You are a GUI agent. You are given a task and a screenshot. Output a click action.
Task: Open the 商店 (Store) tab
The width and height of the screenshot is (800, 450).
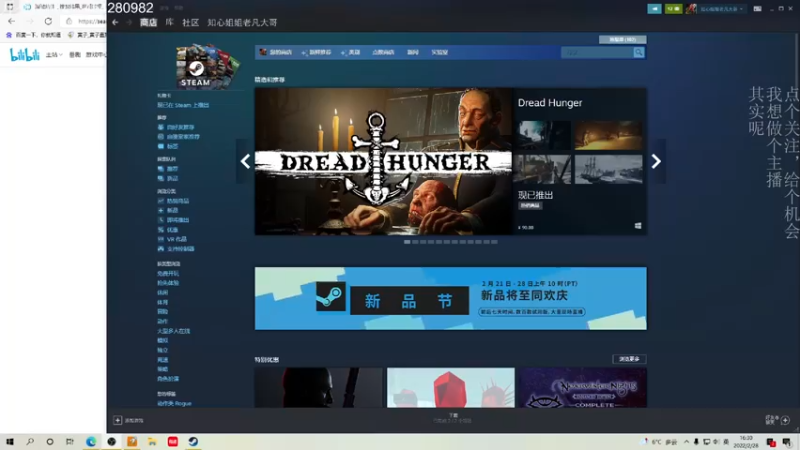[148, 22]
